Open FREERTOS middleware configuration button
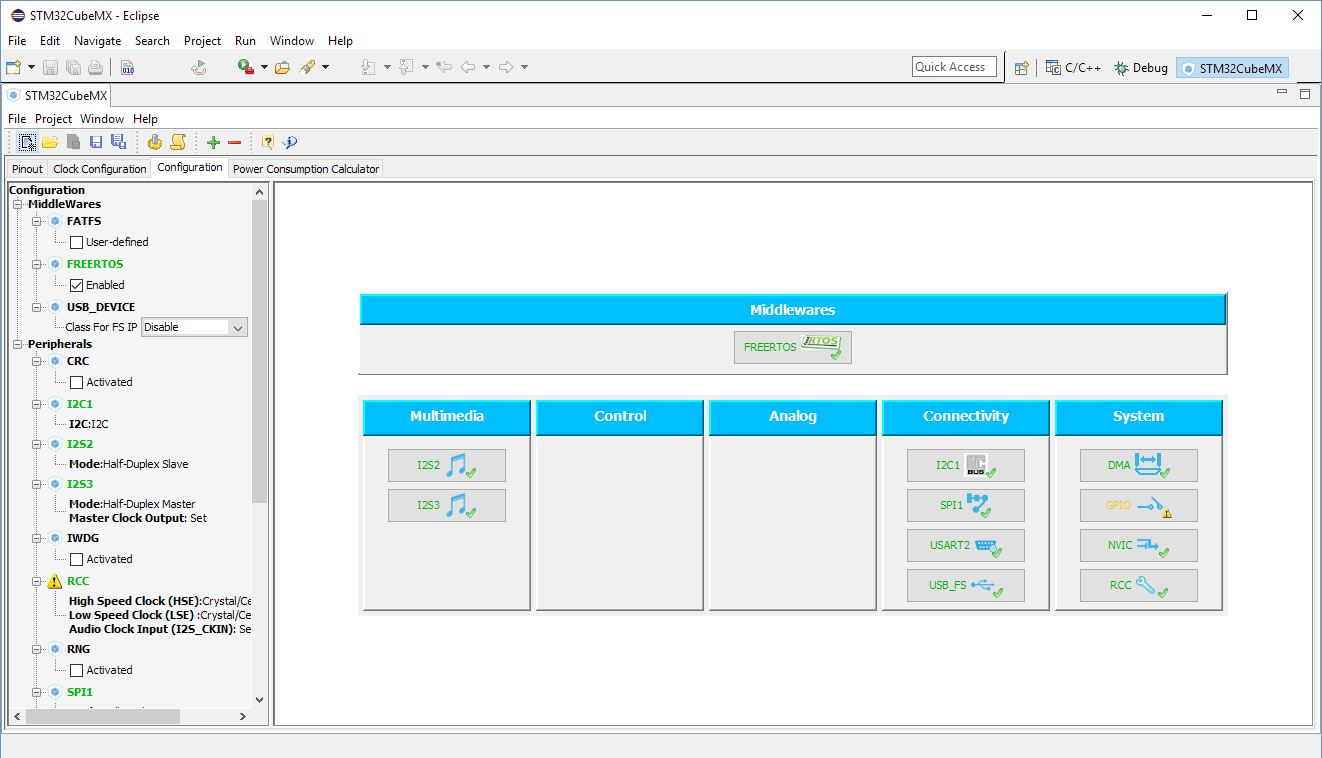This screenshot has width=1322, height=758. [793, 347]
